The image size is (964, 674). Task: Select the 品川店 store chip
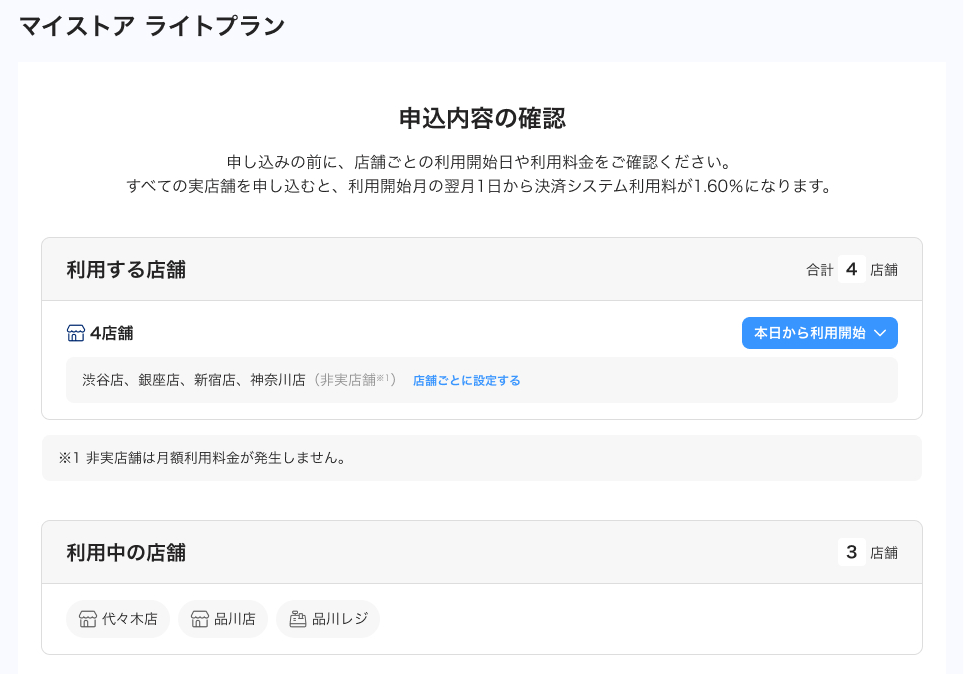(223, 619)
